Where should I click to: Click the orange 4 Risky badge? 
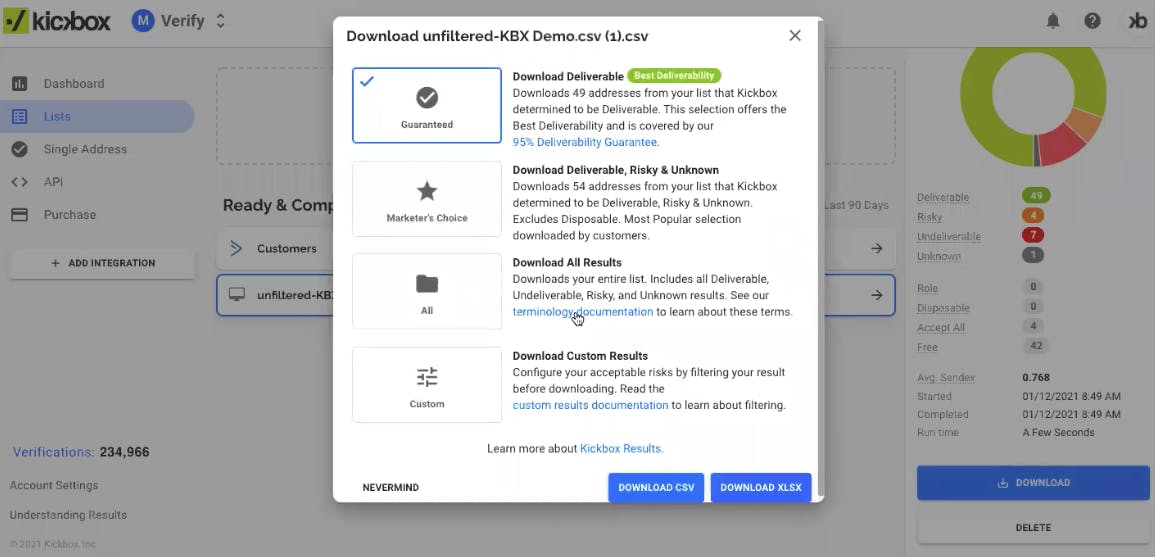point(1033,216)
